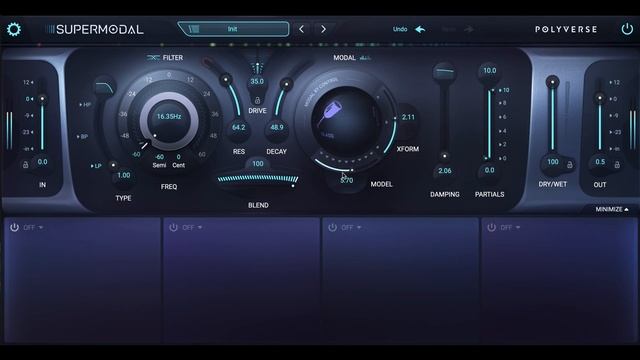Click the Undo arrow

pyautogui.click(x=420, y=29)
